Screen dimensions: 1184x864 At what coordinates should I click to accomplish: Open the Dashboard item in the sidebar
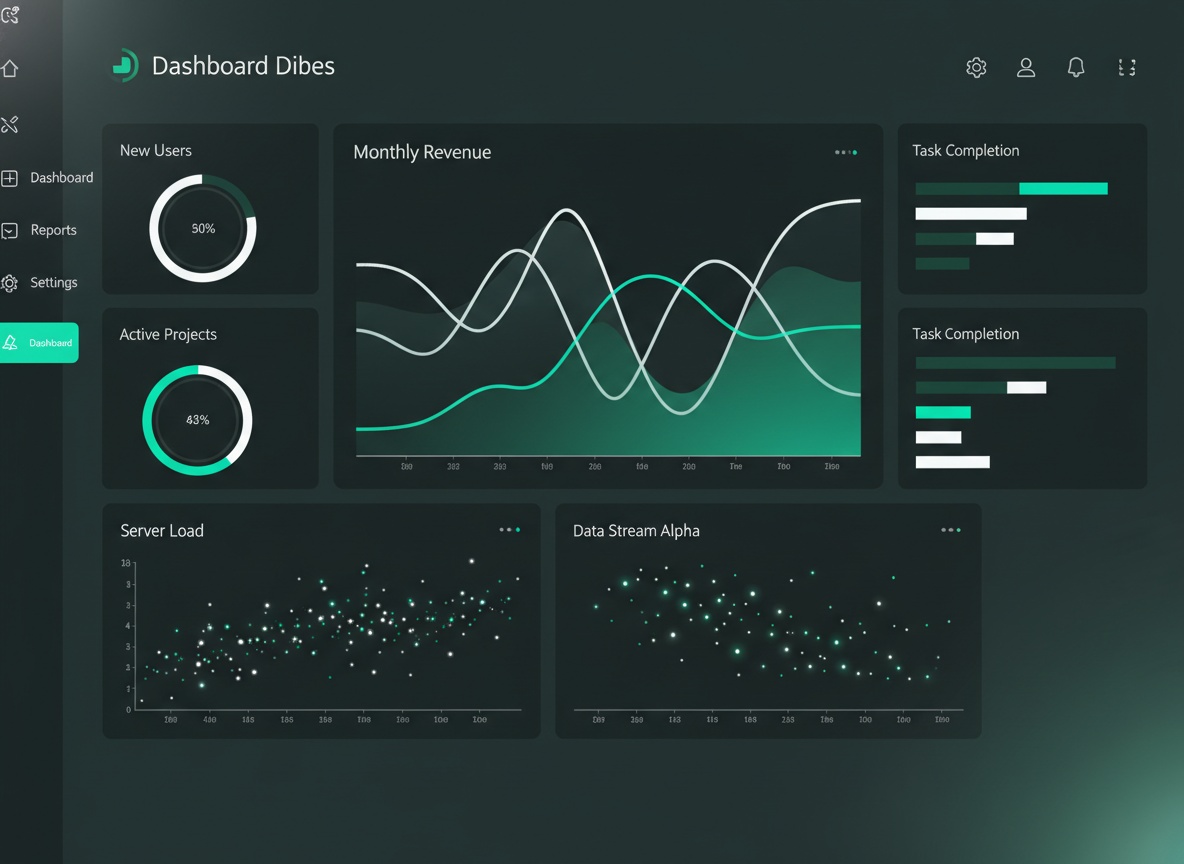[48, 178]
